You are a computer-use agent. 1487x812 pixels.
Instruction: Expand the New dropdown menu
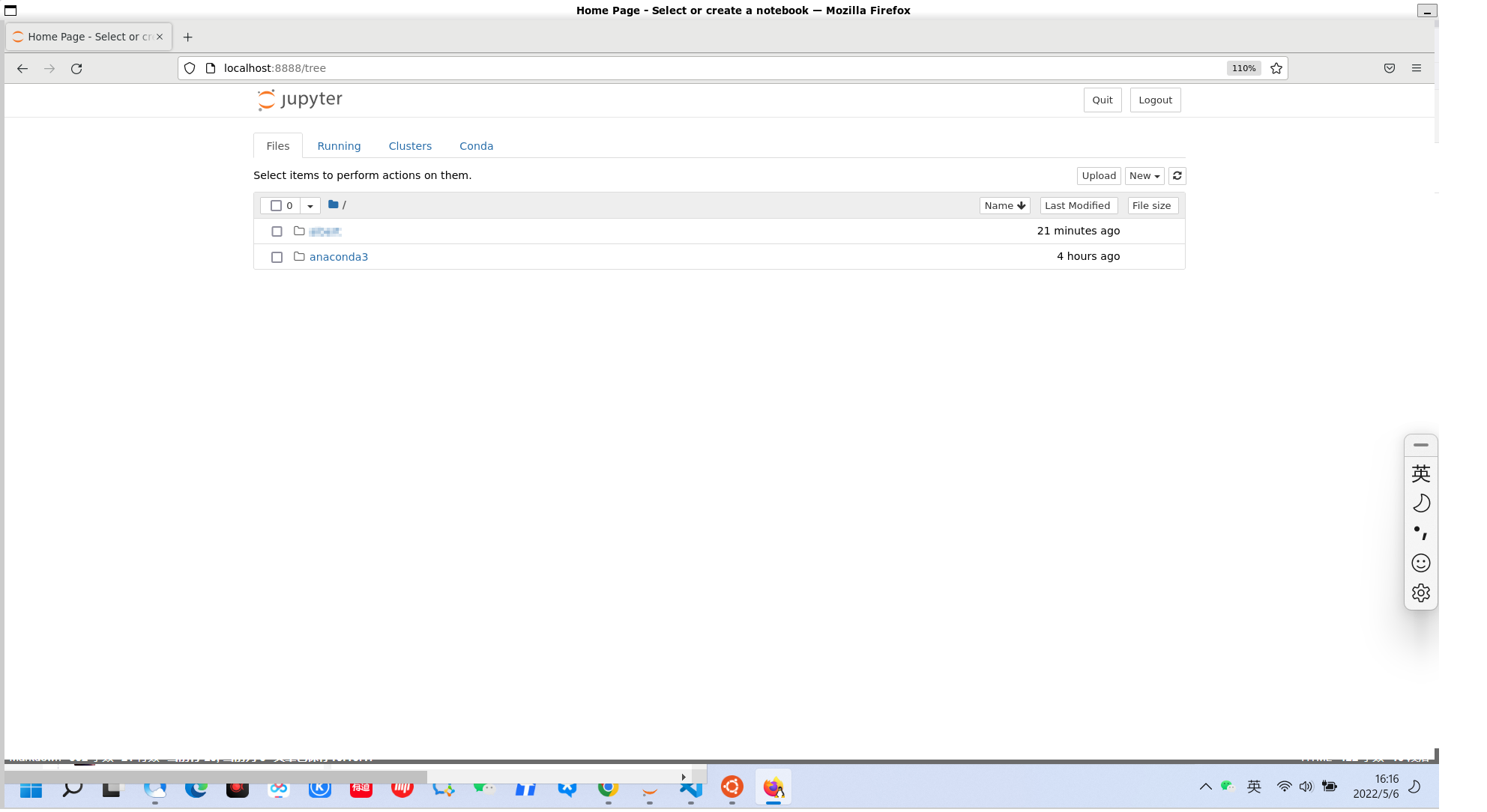click(1144, 175)
